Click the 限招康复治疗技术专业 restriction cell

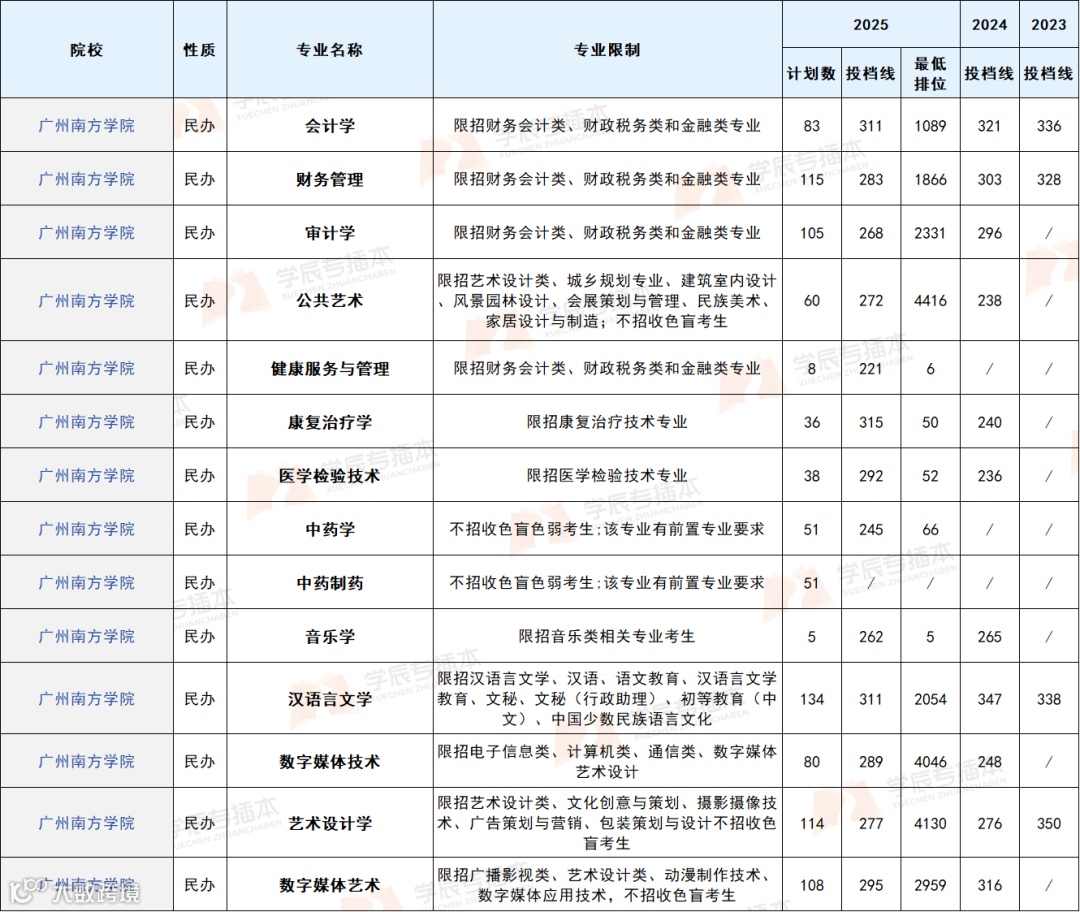coord(608,422)
